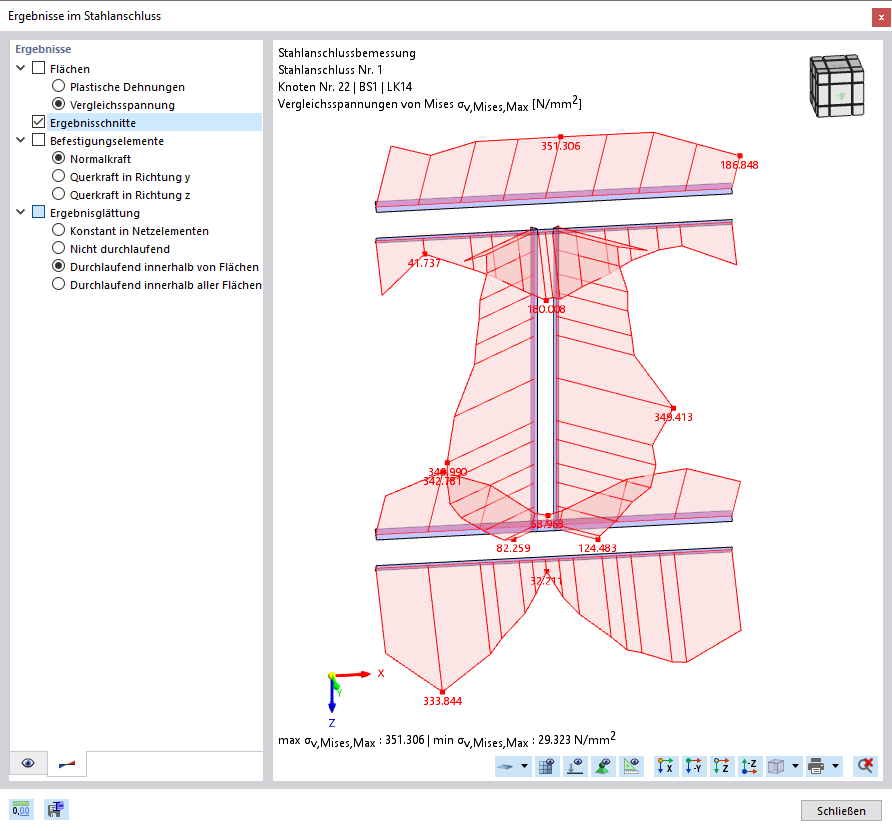This screenshot has height=831, width=892.
Task: Click the navigation cube in the viewport
Action: pyautogui.click(x=837, y=86)
